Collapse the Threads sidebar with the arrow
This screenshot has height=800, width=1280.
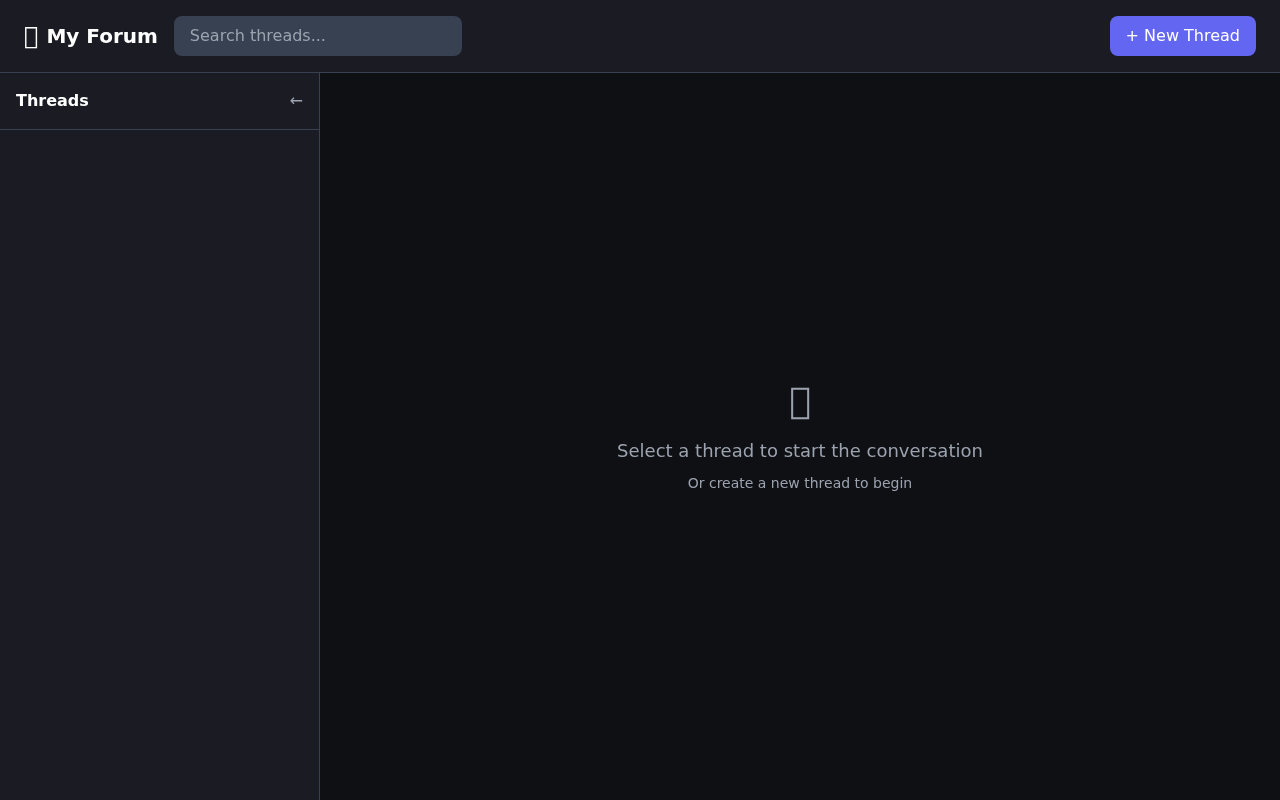[x=296, y=101]
